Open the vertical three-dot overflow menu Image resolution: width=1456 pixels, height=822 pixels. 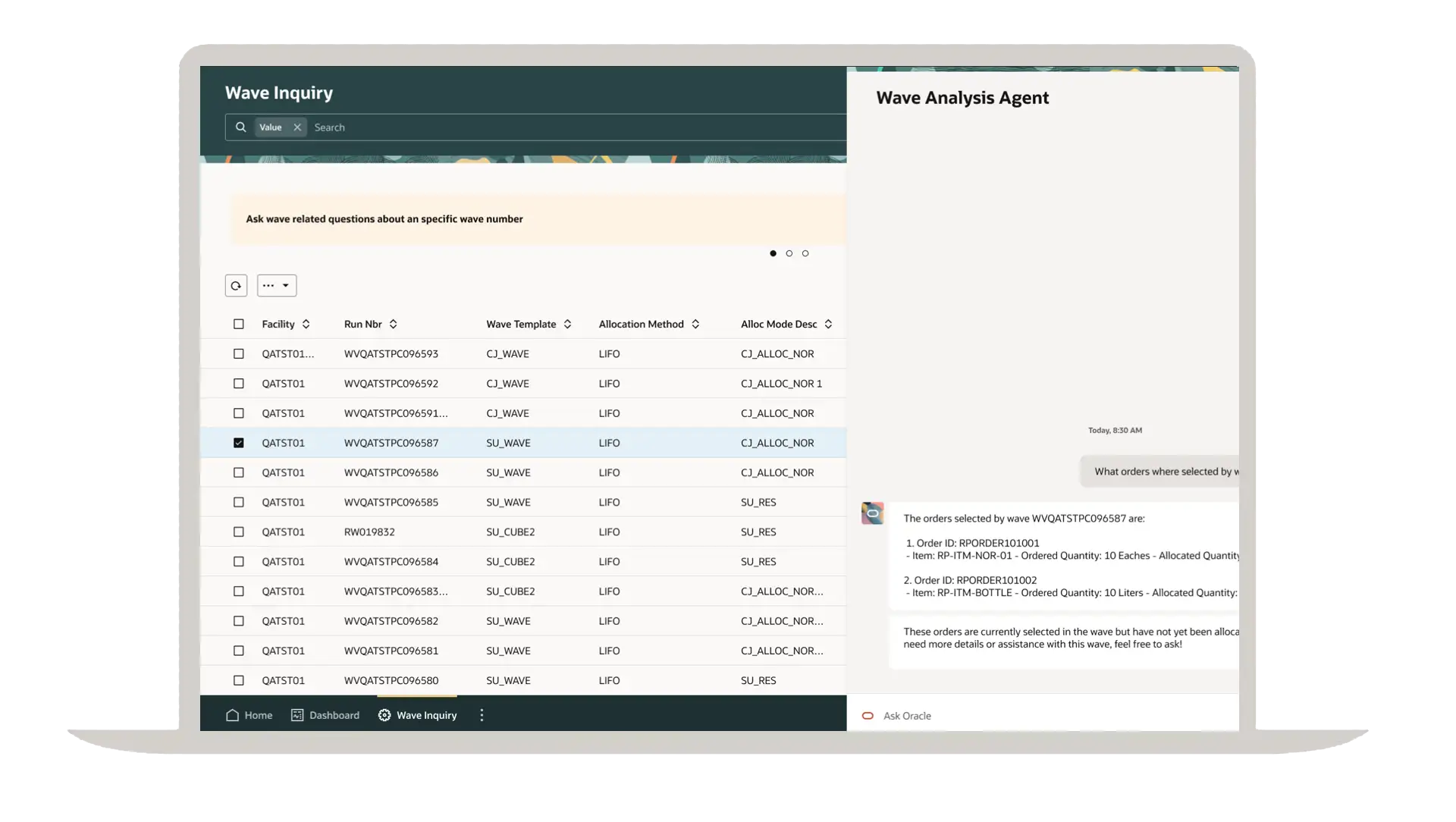click(x=482, y=715)
